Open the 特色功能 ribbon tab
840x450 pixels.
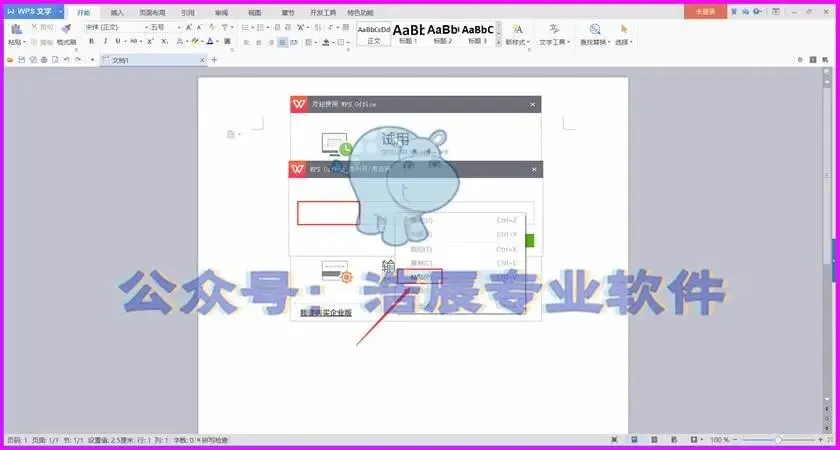360,12
